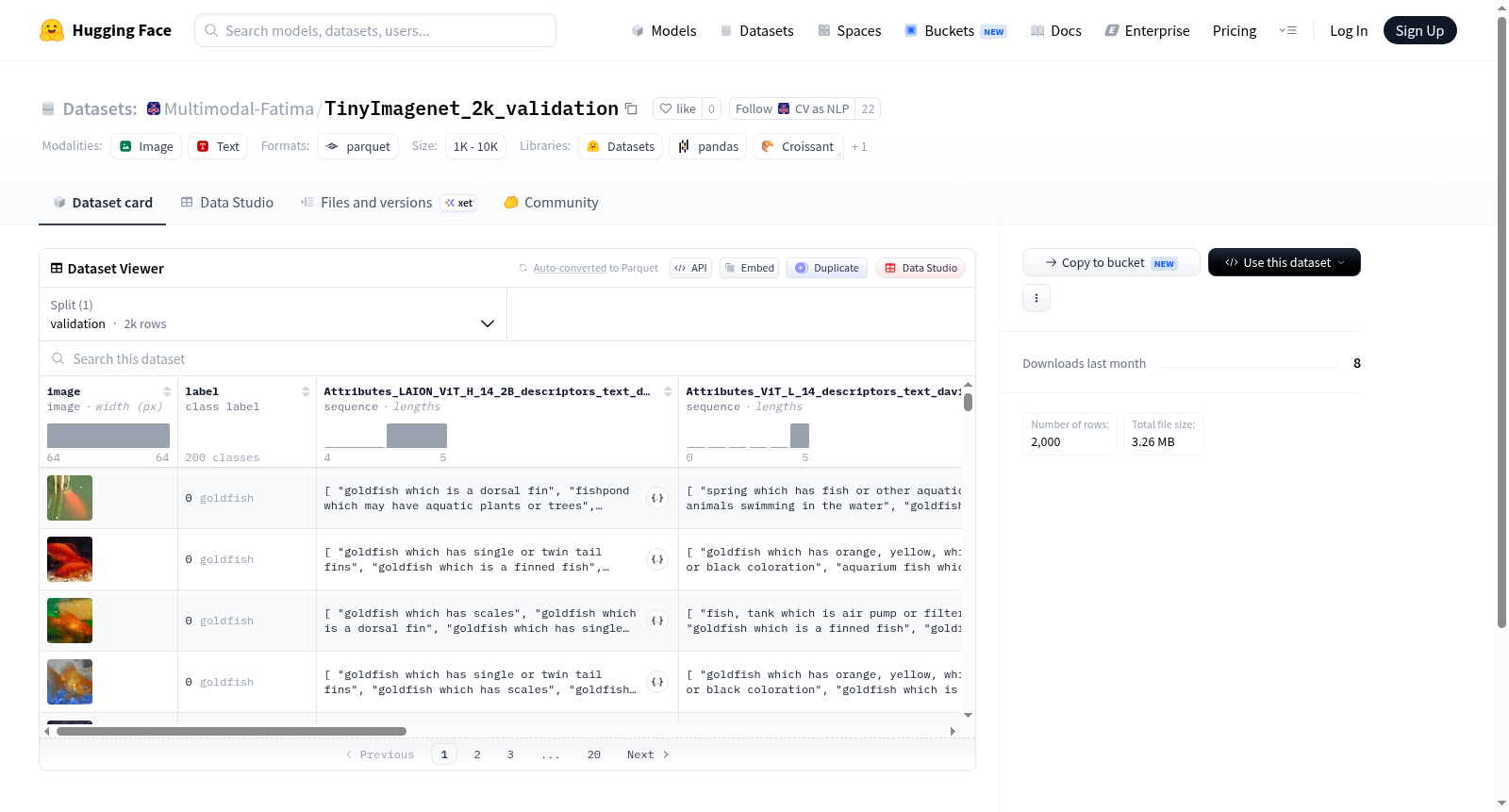Open Datasets in top navigation
Image resolution: width=1509 pixels, height=812 pixels.
[x=757, y=31]
